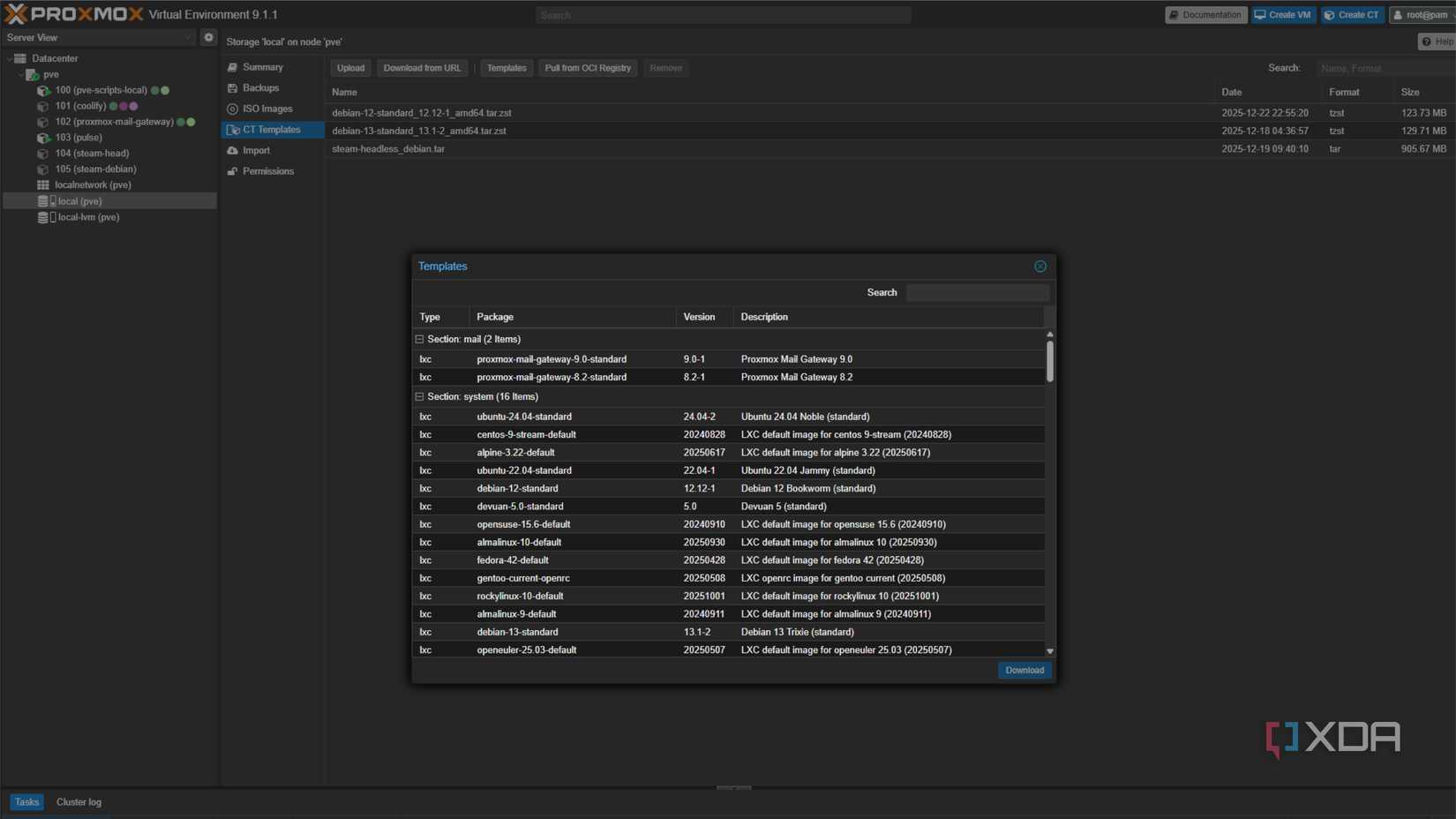Open the Summary tab
Screen dimensions: 1456x819
(x=262, y=67)
